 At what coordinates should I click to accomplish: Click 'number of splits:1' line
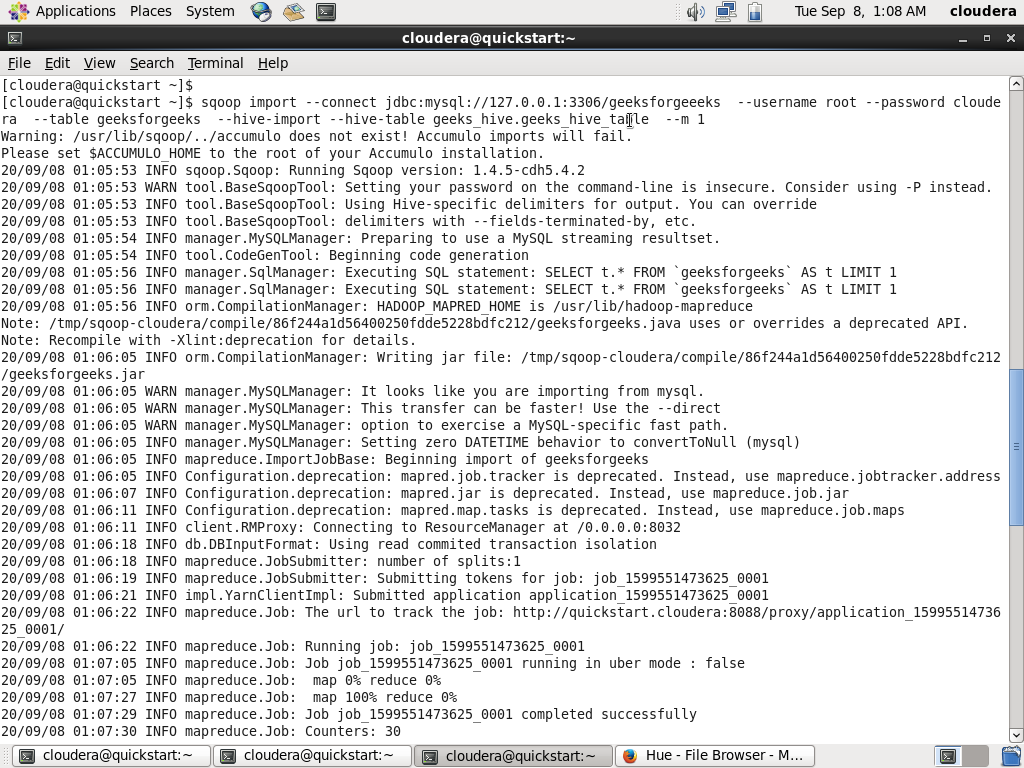[x=261, y=562]
